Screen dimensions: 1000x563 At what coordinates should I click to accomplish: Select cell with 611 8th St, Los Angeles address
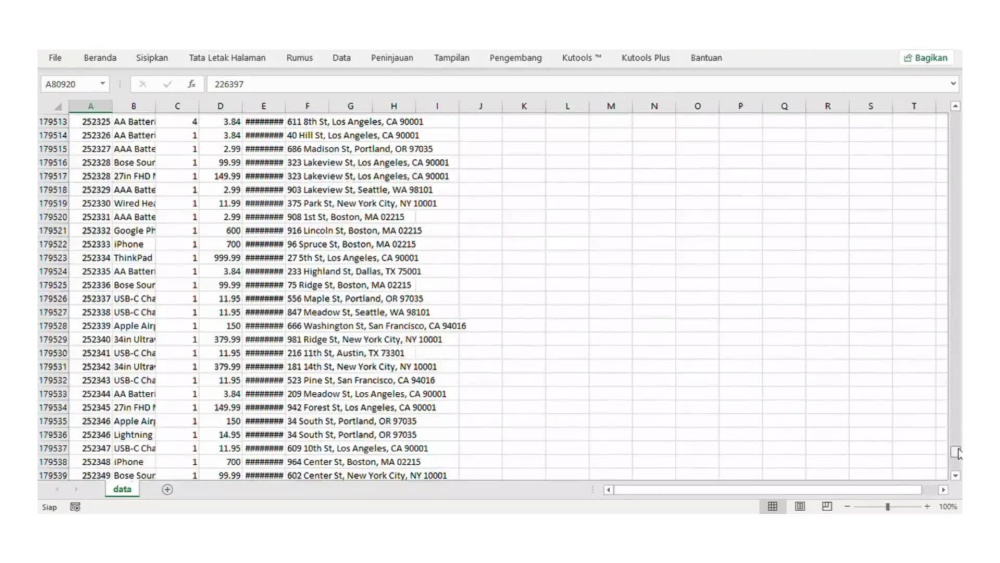click(355, 121)
